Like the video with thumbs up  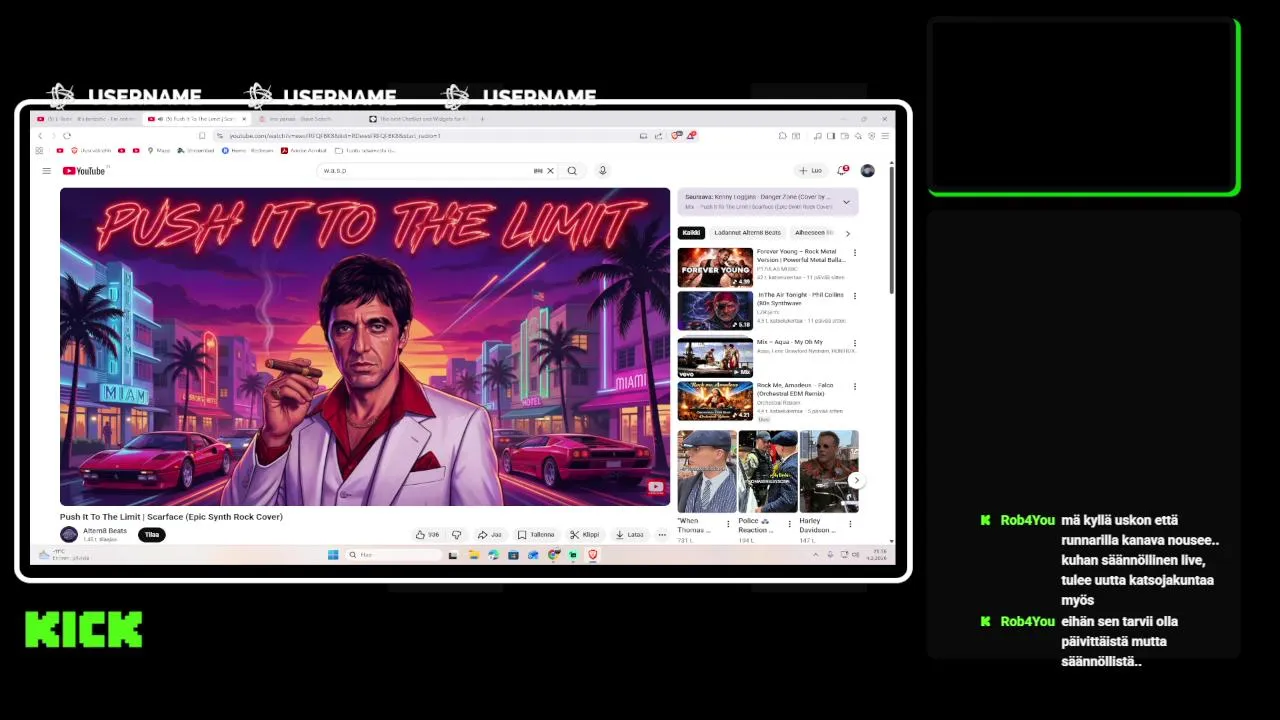[x=428, y=535]
